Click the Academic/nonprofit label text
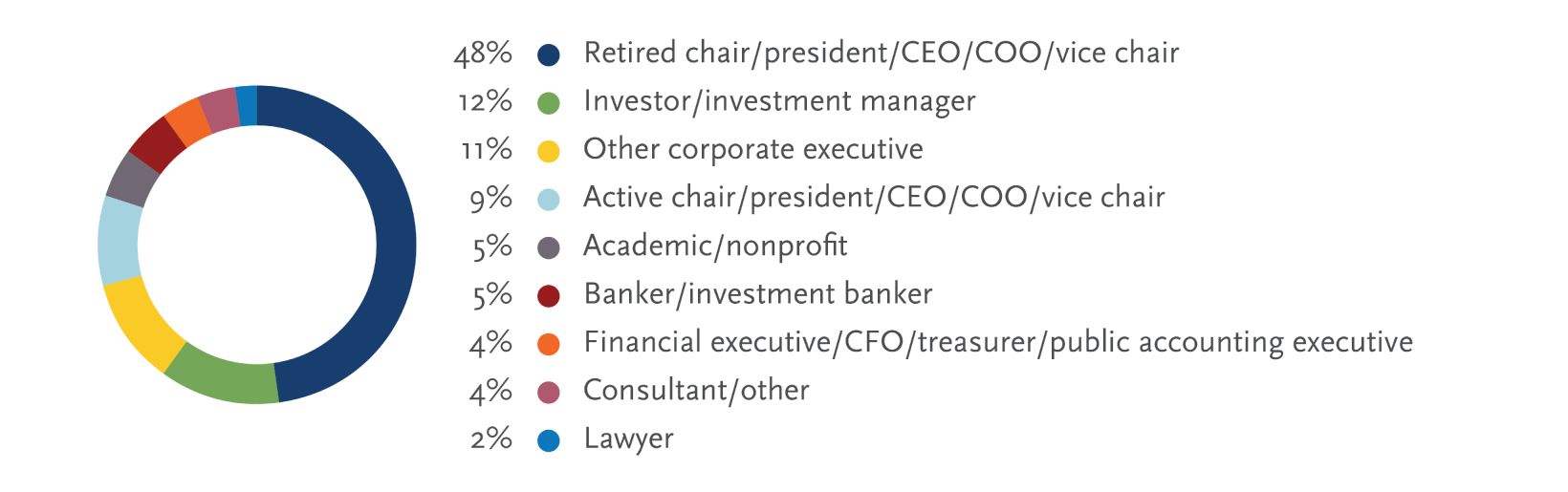 [x=715, y=246]
